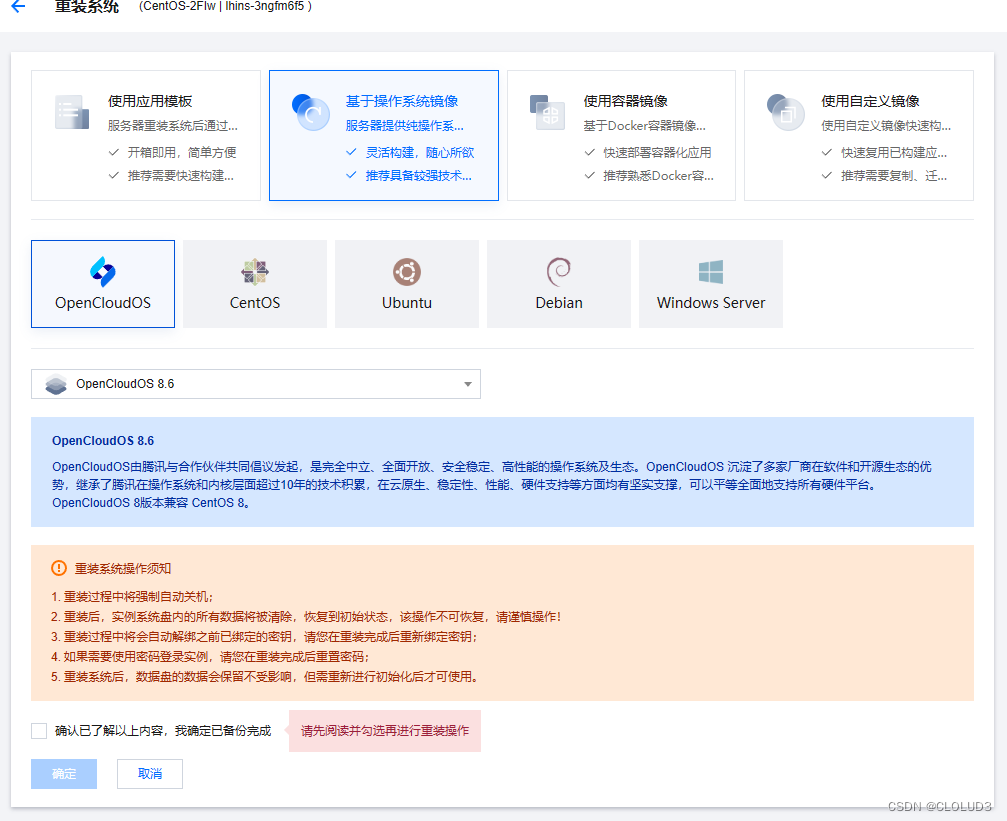
Task: Click notice line 1 重装过程中将强制自动关机
Action: [x=132, y=597]
